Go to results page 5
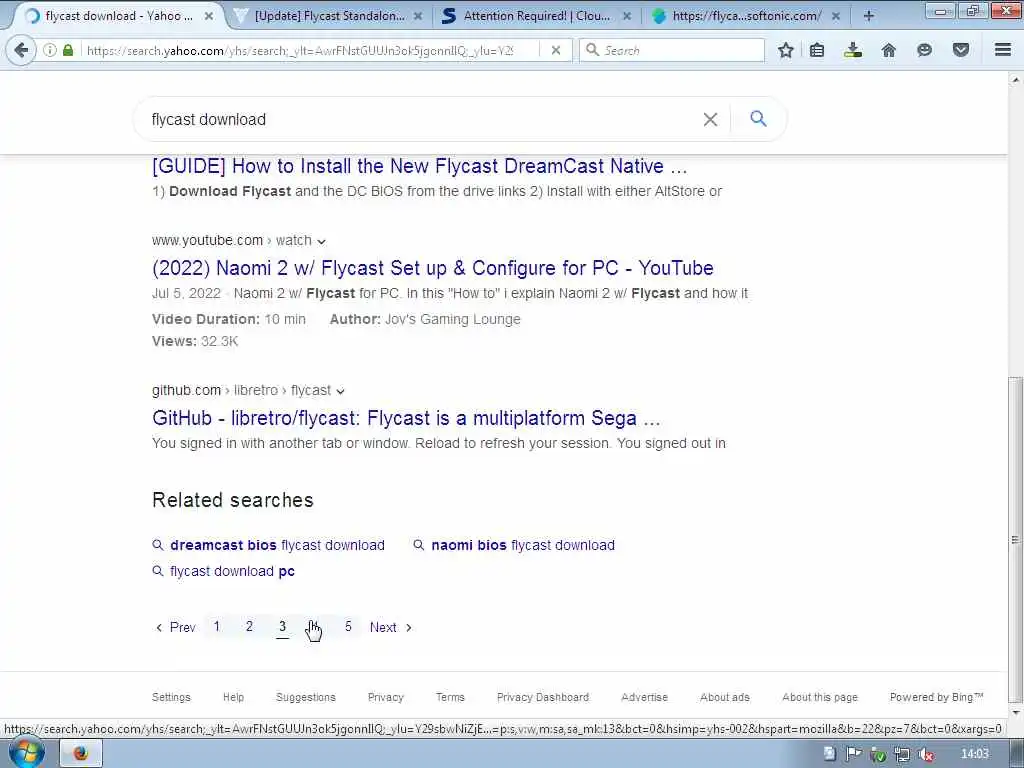 tap(348, 626)
